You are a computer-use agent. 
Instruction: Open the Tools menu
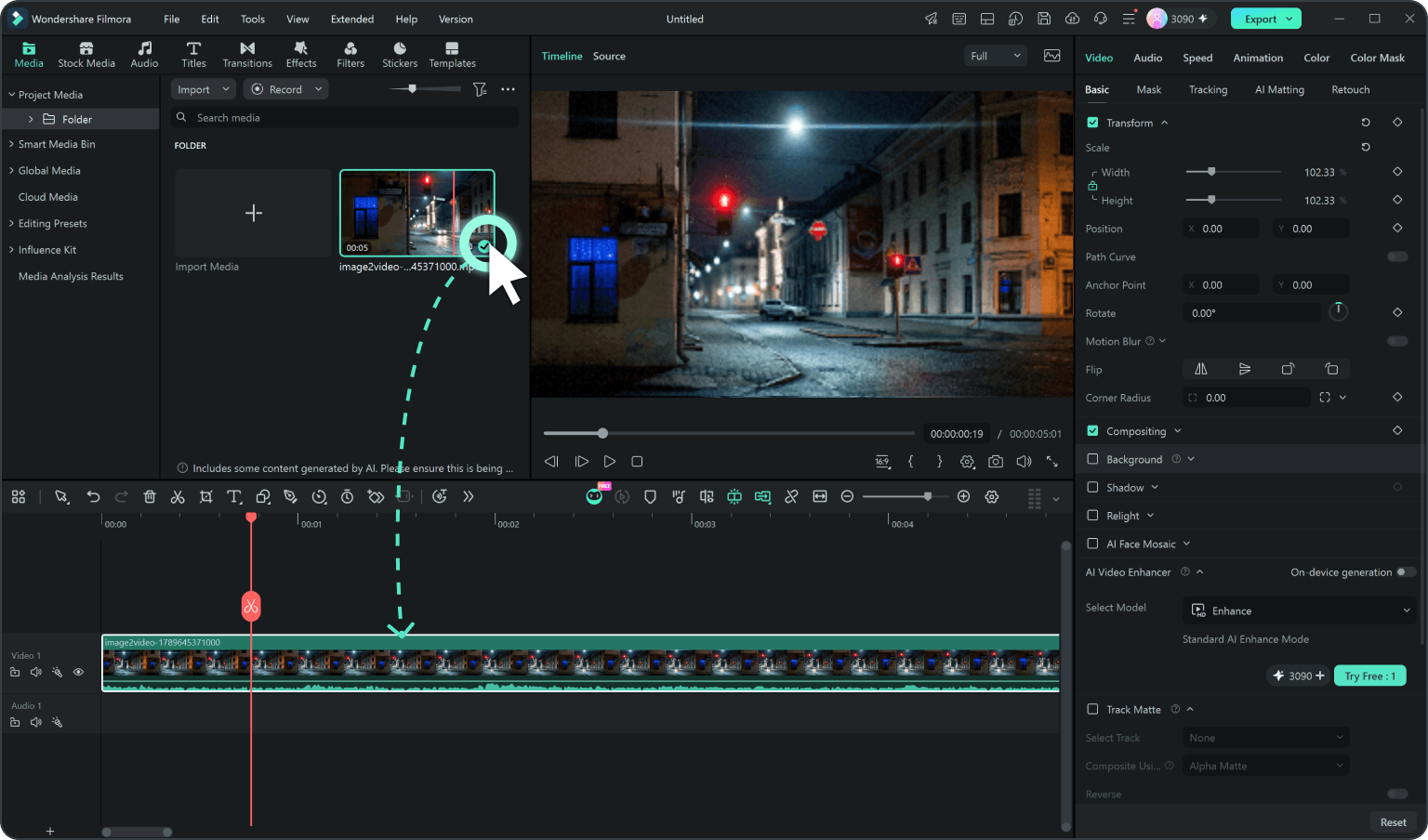click(253, 19)
